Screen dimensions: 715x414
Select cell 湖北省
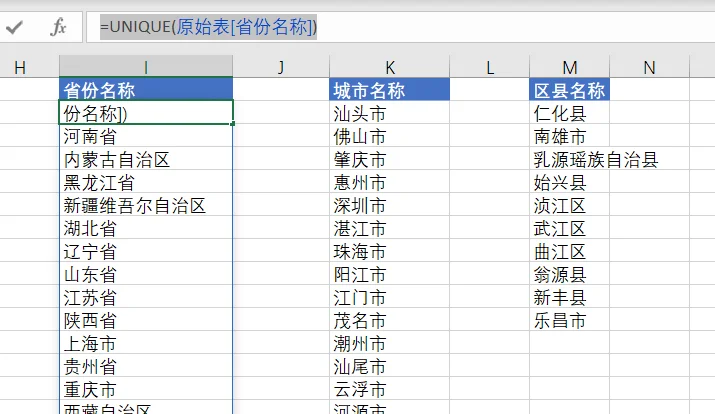pos(146,227)
